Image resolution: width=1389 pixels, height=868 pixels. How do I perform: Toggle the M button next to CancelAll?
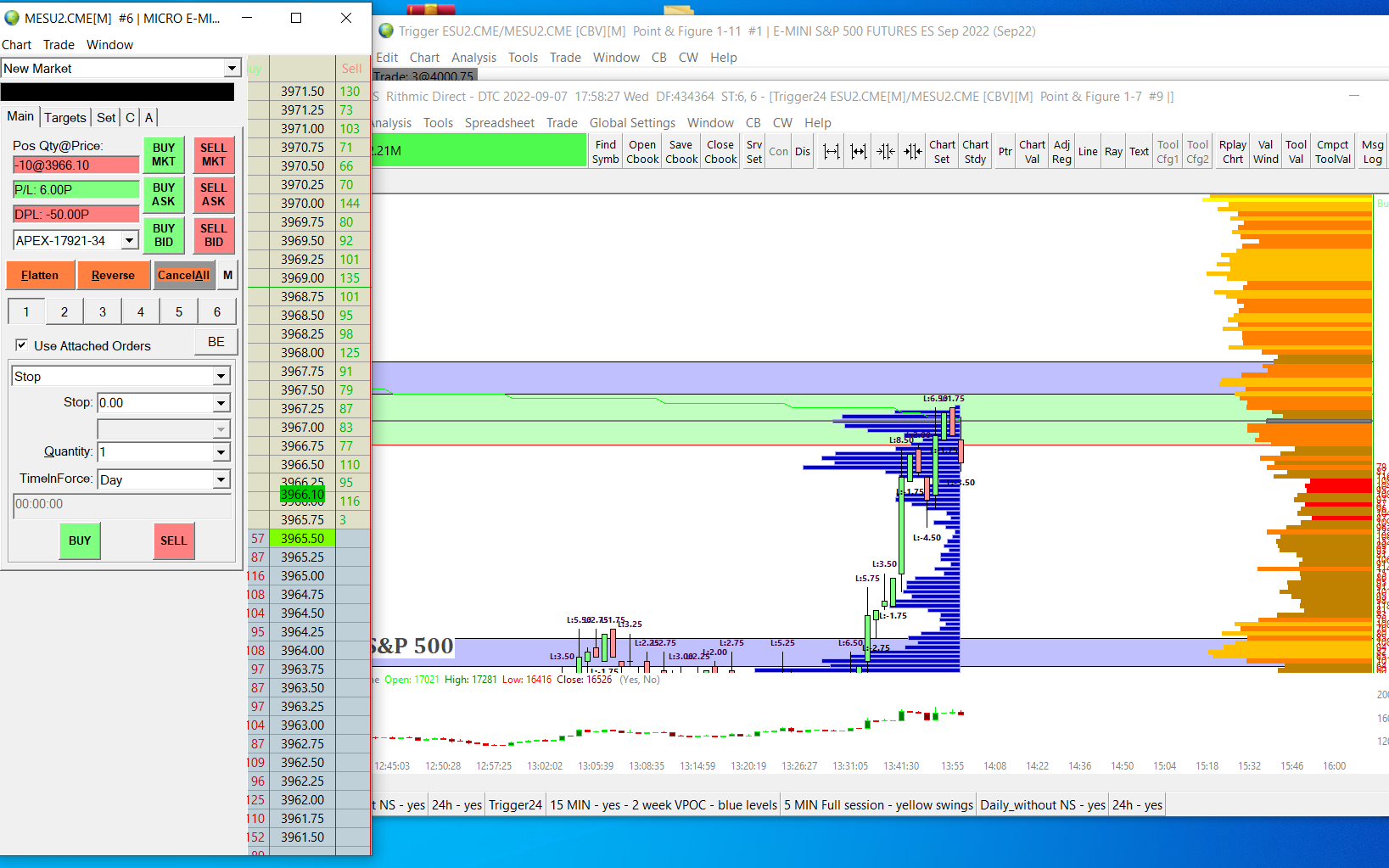tap(227, 275)
